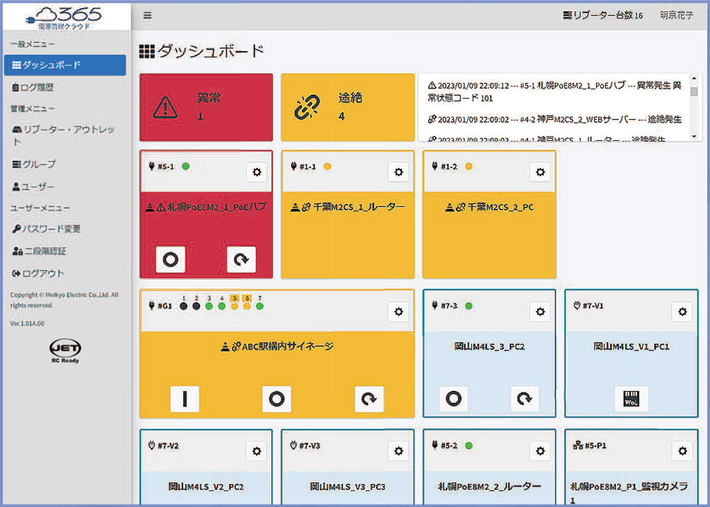Viewport: 710px width, 507px height.
Task: Click the WoL icon on 岡山M4LS_V1_PC1 card
Action: [x=631, y=398]
